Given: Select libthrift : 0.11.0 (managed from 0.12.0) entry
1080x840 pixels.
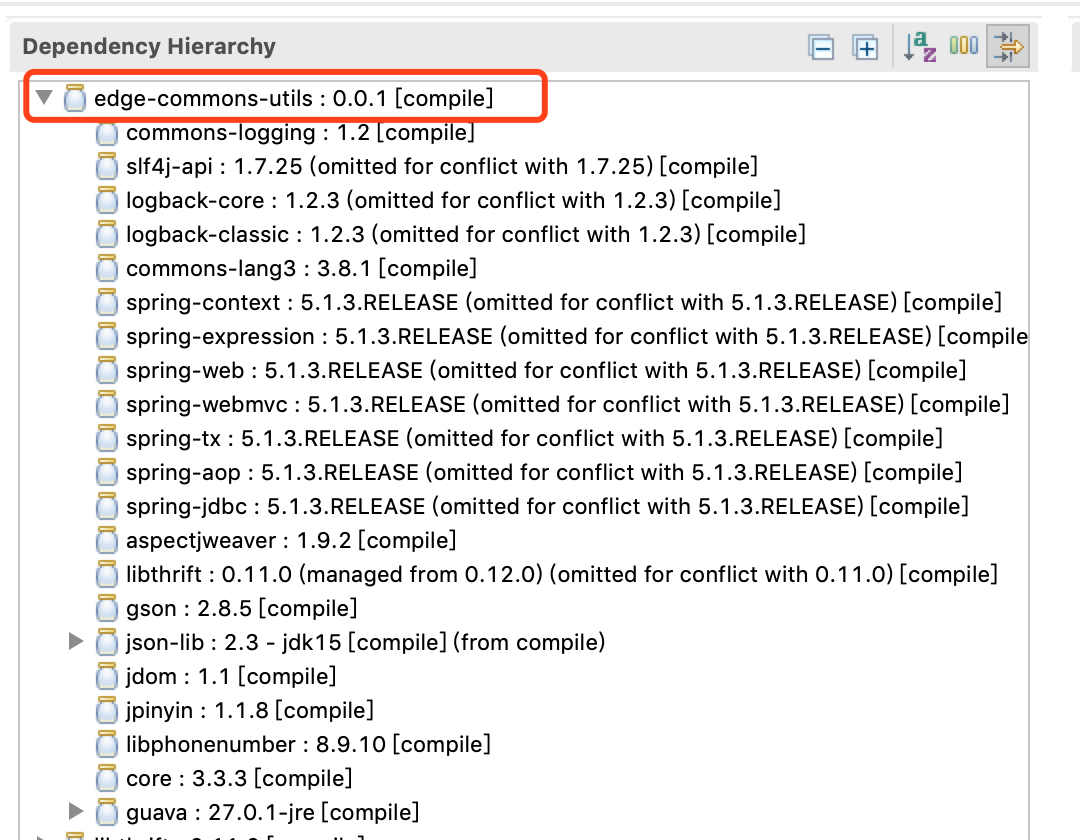Looking at the screenshot, I should click(x=562, y=574).
